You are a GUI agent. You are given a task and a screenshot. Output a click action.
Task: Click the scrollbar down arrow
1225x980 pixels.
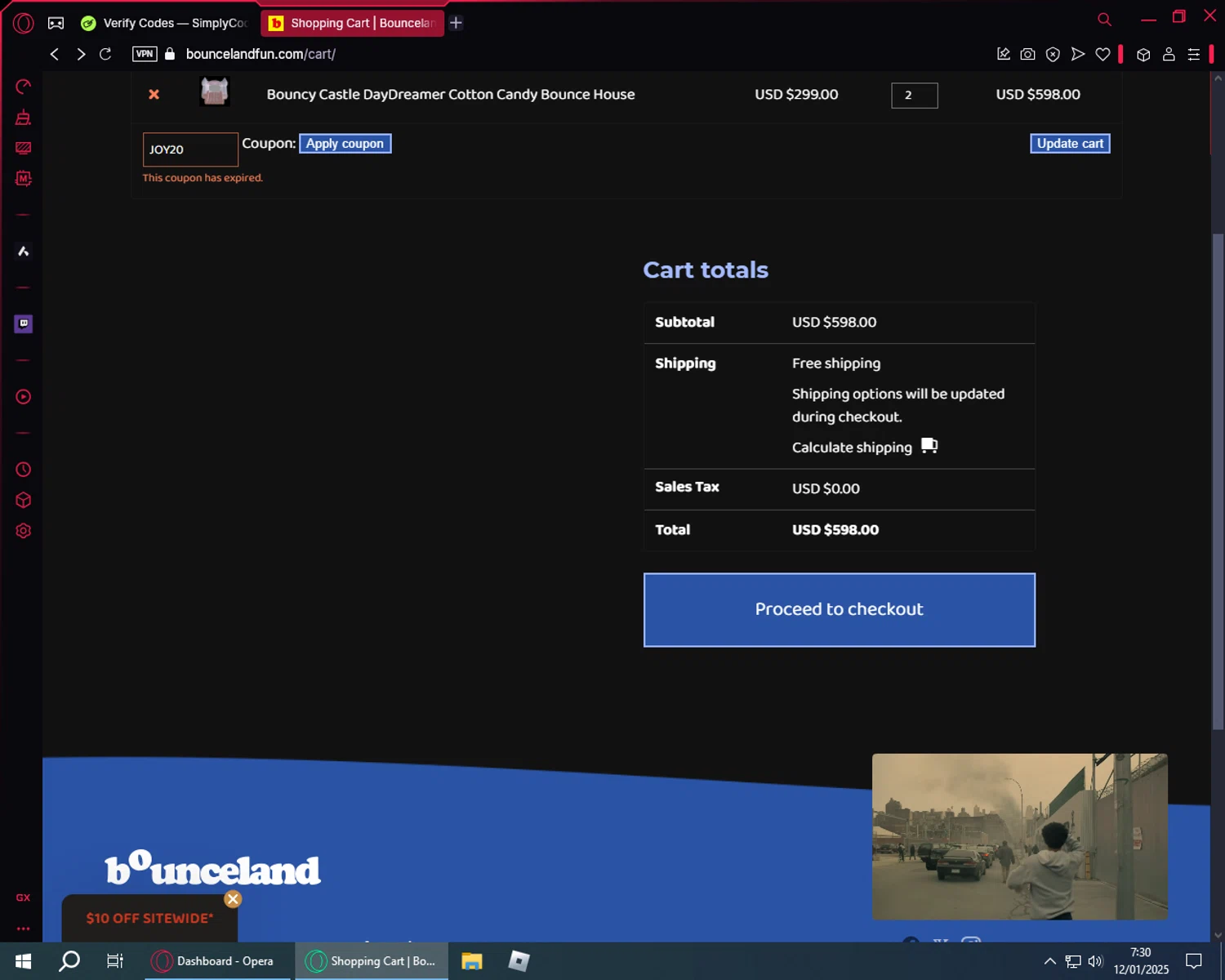(x=1218, y=935)
